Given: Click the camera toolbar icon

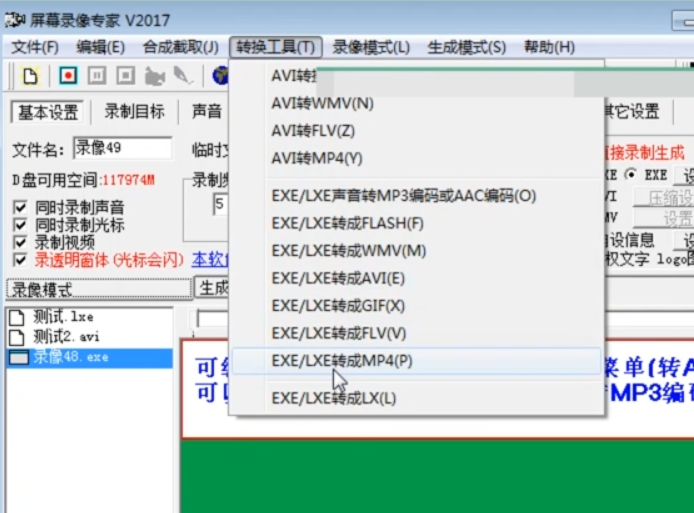Looking at the screenshot, I should tap(154, 77).
